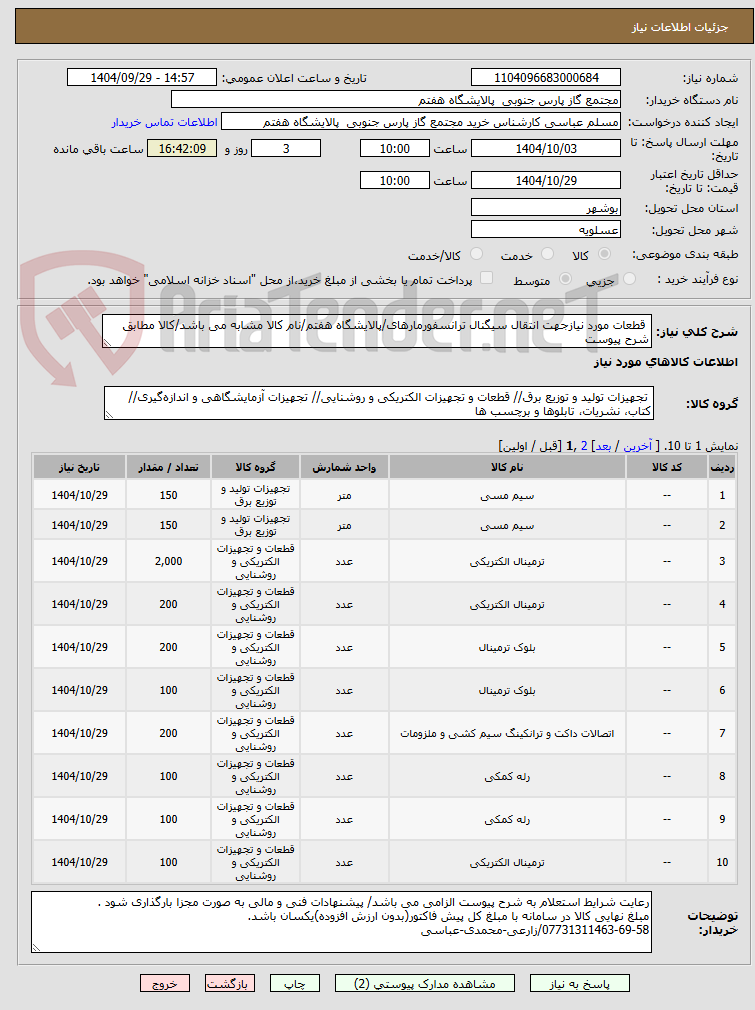Screen dimensions: 755x1010
Task: Click ترمینال الکتریکی in row 3
Action: coord(507,562)
